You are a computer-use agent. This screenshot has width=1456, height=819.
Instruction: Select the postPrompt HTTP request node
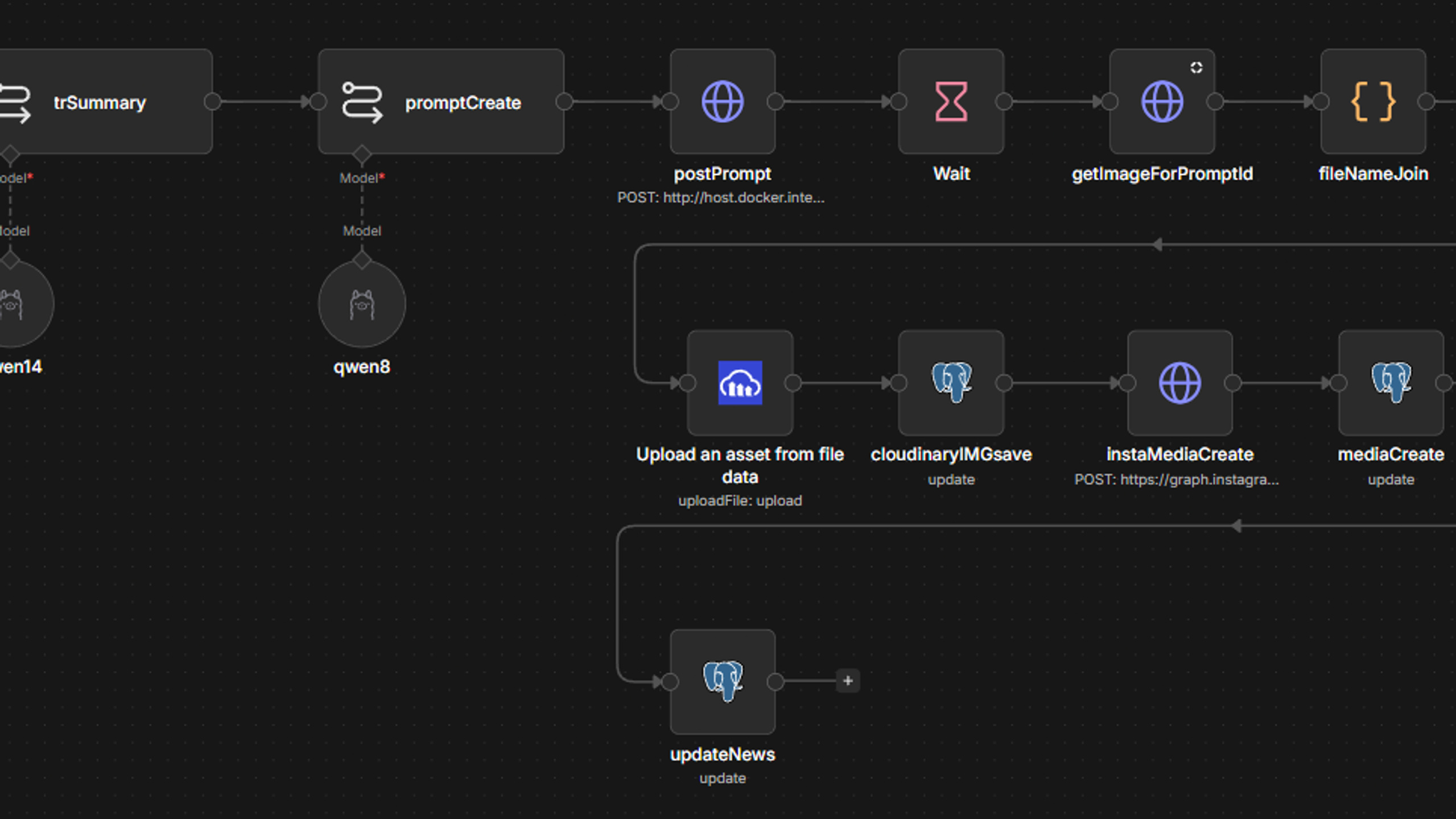tap(723, 102)
